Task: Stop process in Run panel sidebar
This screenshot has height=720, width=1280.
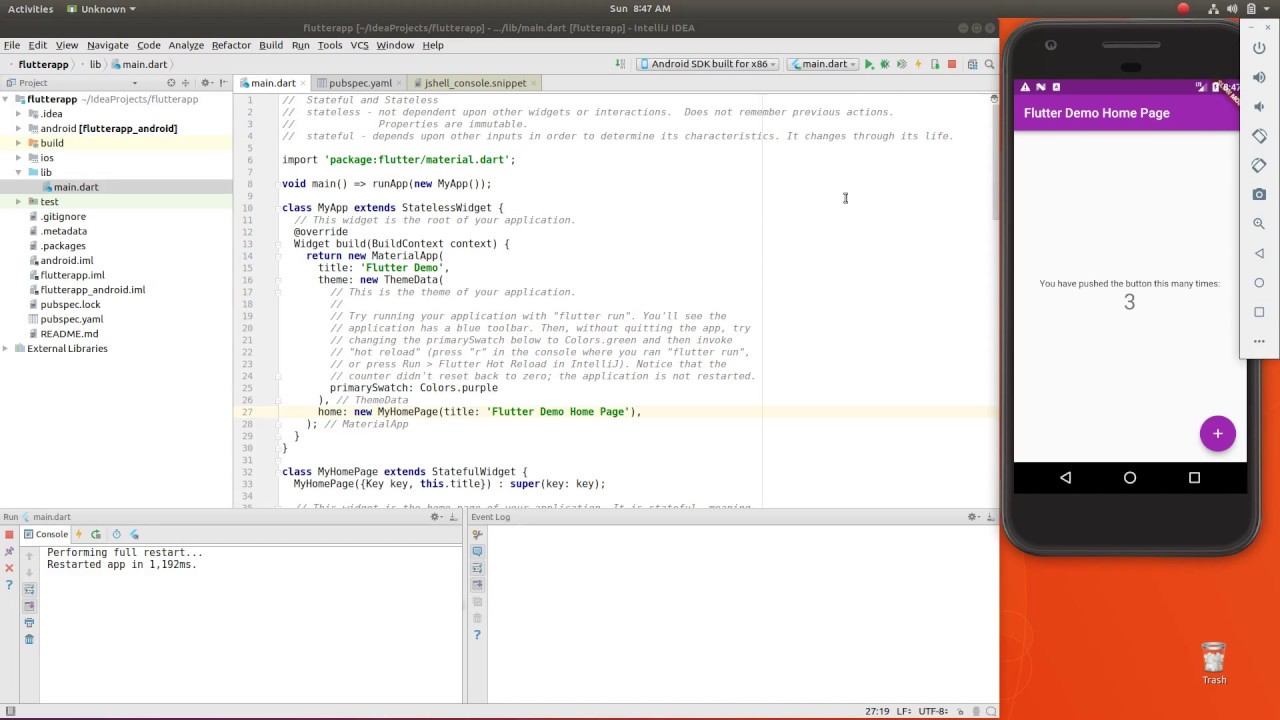Action: point(9,535)
